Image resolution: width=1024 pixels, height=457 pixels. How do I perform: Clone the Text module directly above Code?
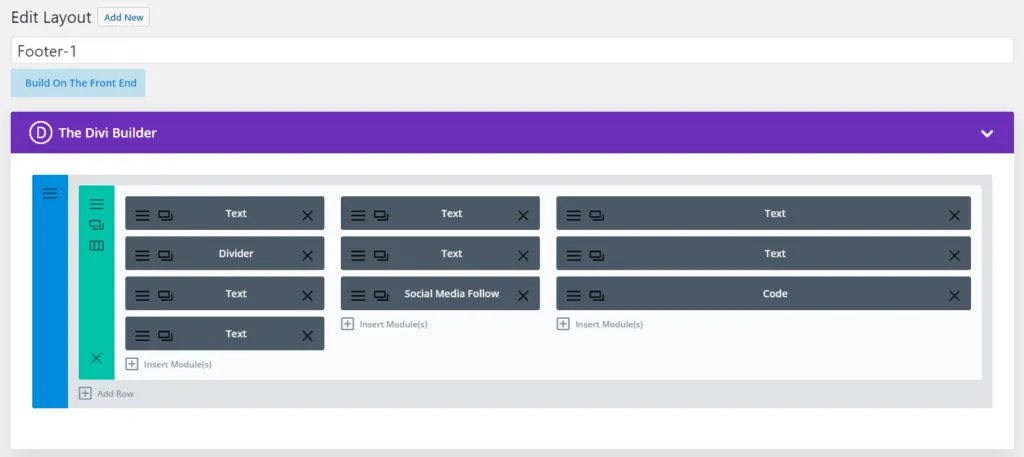596,255
